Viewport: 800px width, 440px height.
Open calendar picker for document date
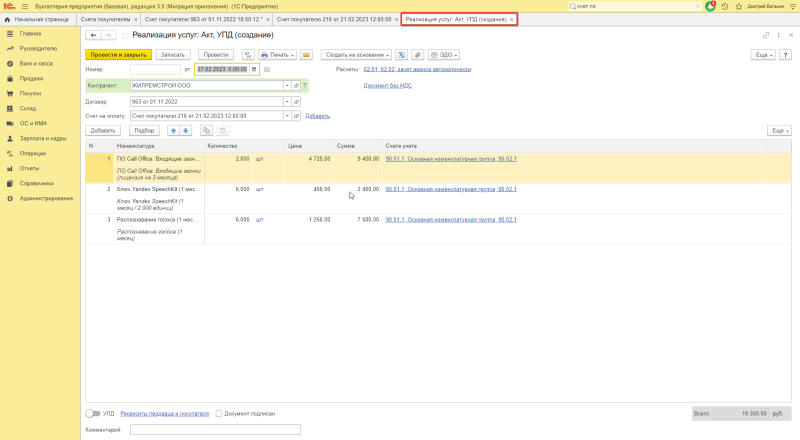pyautogui.click(x=254, y=69)
